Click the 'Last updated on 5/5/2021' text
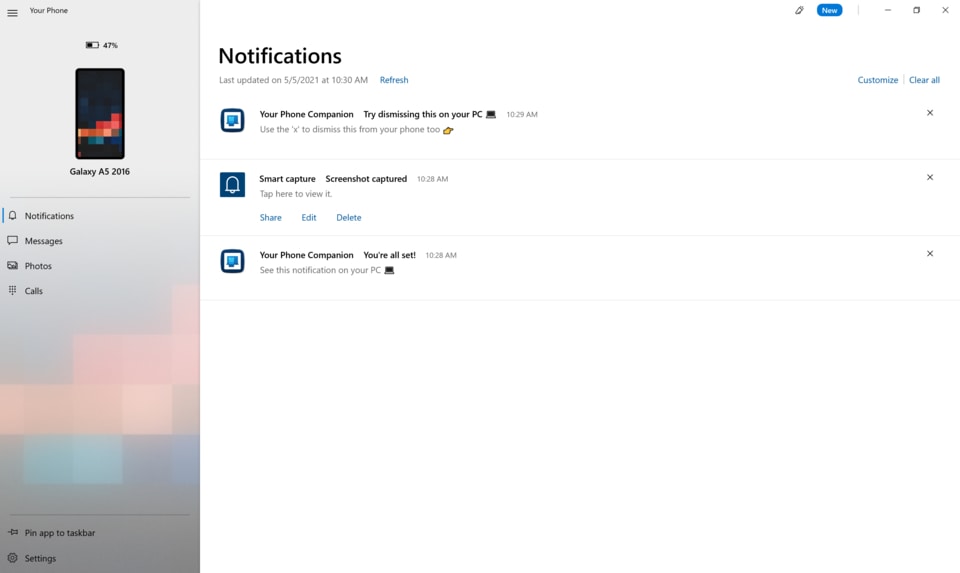Image resolution: width=960 pixels, height=573 pixels. [x=293, y=80]
